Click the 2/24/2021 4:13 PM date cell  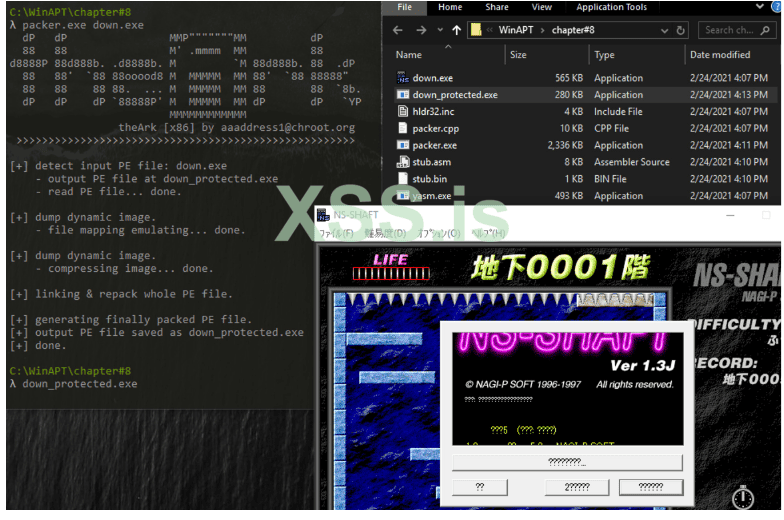click(728, 95)
